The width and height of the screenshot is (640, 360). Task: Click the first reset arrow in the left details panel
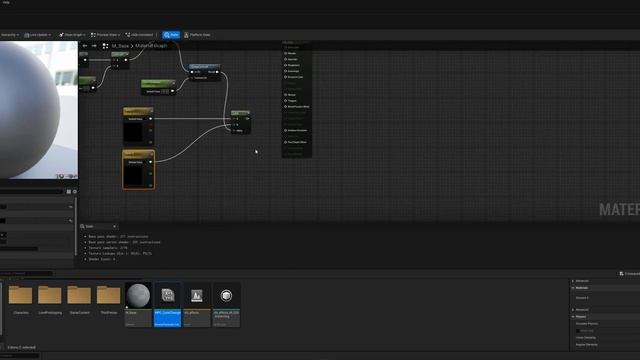(71, 207)
